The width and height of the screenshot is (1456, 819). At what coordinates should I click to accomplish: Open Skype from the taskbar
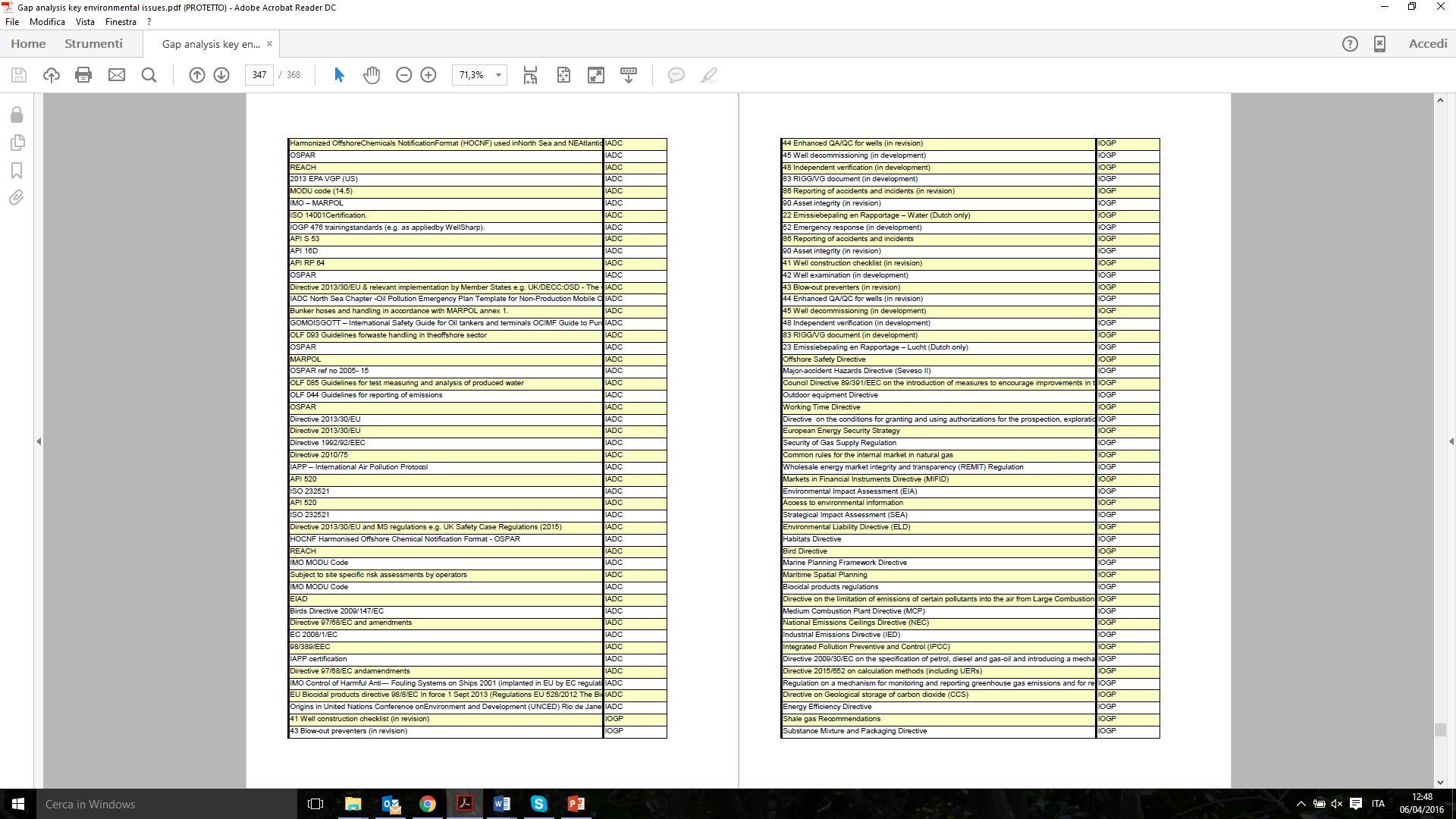(x=539, y=804)
